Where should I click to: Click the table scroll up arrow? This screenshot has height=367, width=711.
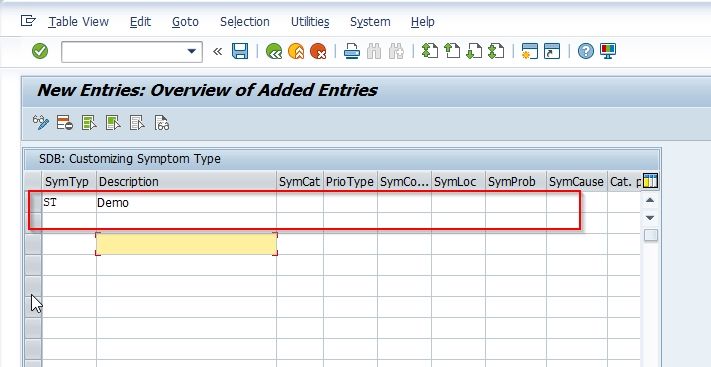[650, 200]
